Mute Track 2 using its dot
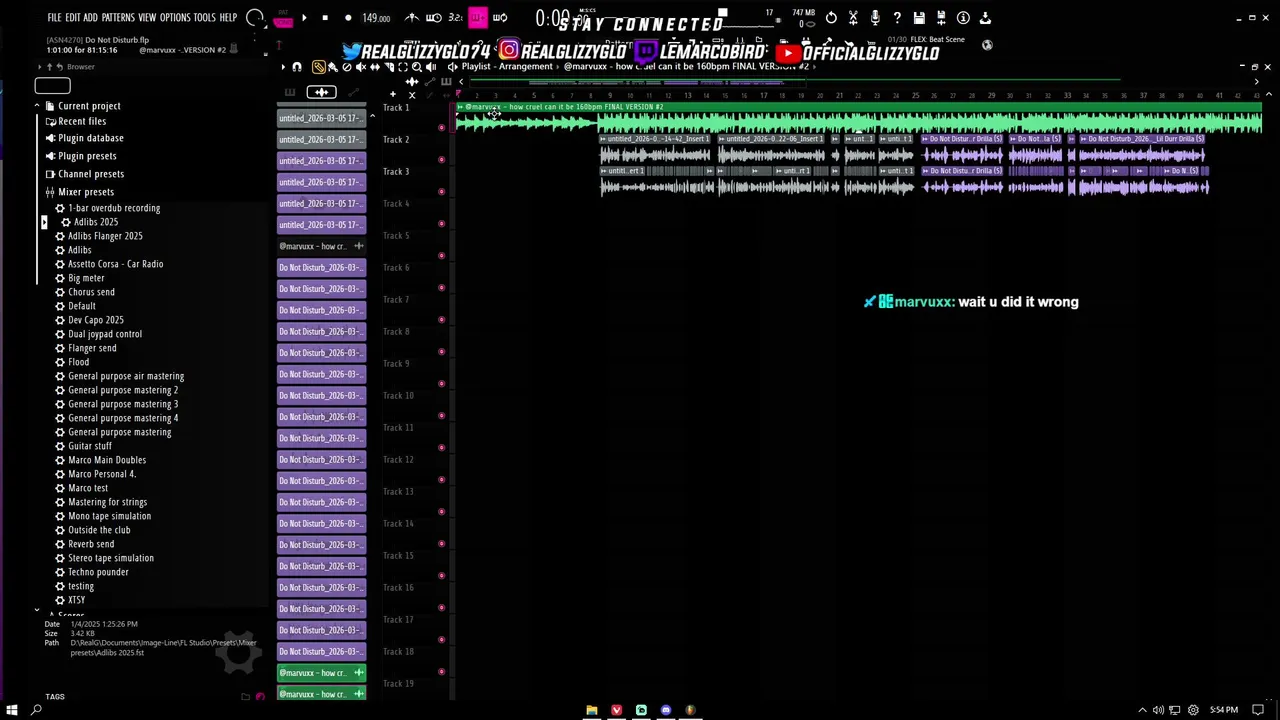1280x720 pixels. point(442,159)
